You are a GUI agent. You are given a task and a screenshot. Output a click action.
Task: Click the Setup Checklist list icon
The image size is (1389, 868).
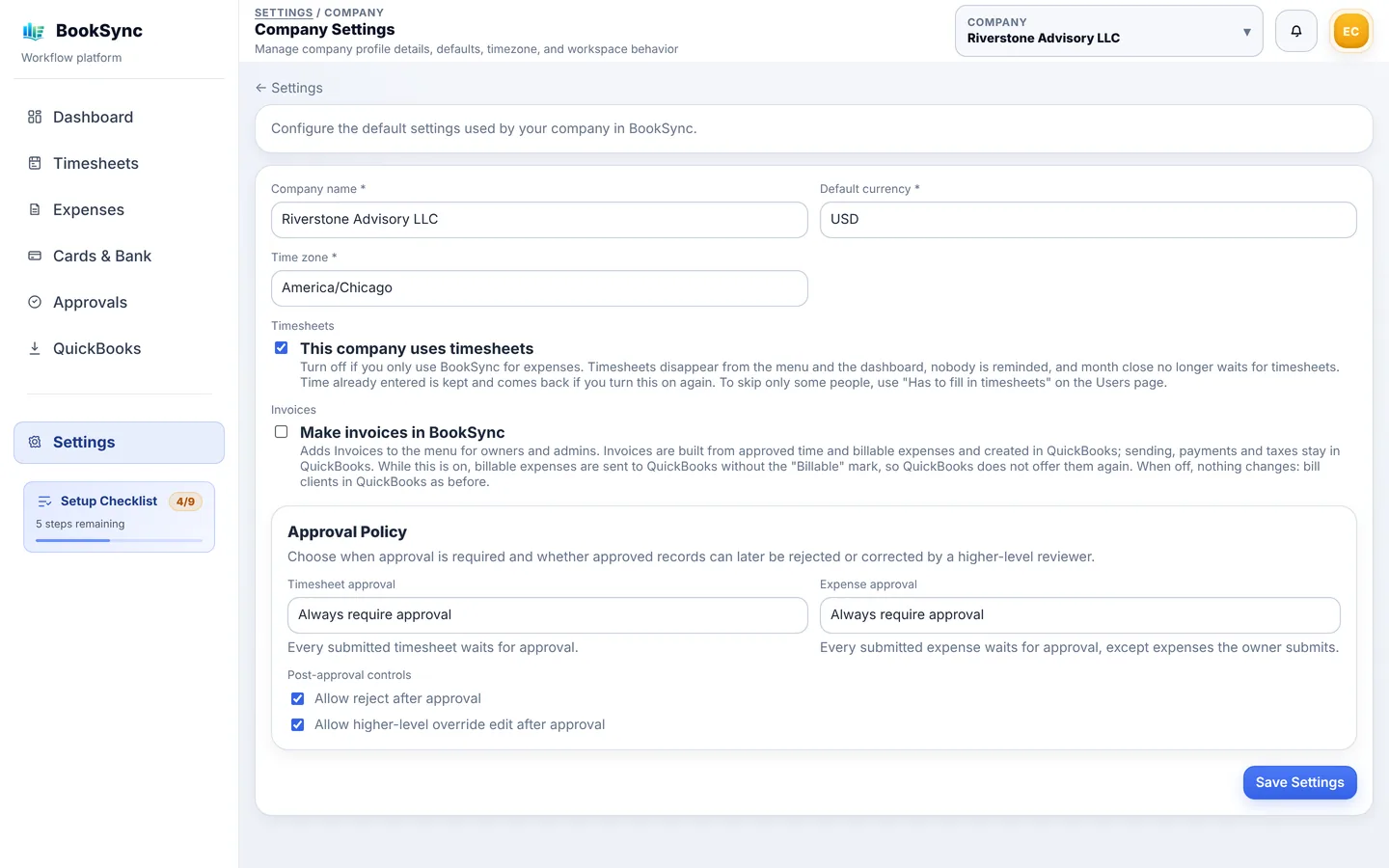(x=44, y=502)
